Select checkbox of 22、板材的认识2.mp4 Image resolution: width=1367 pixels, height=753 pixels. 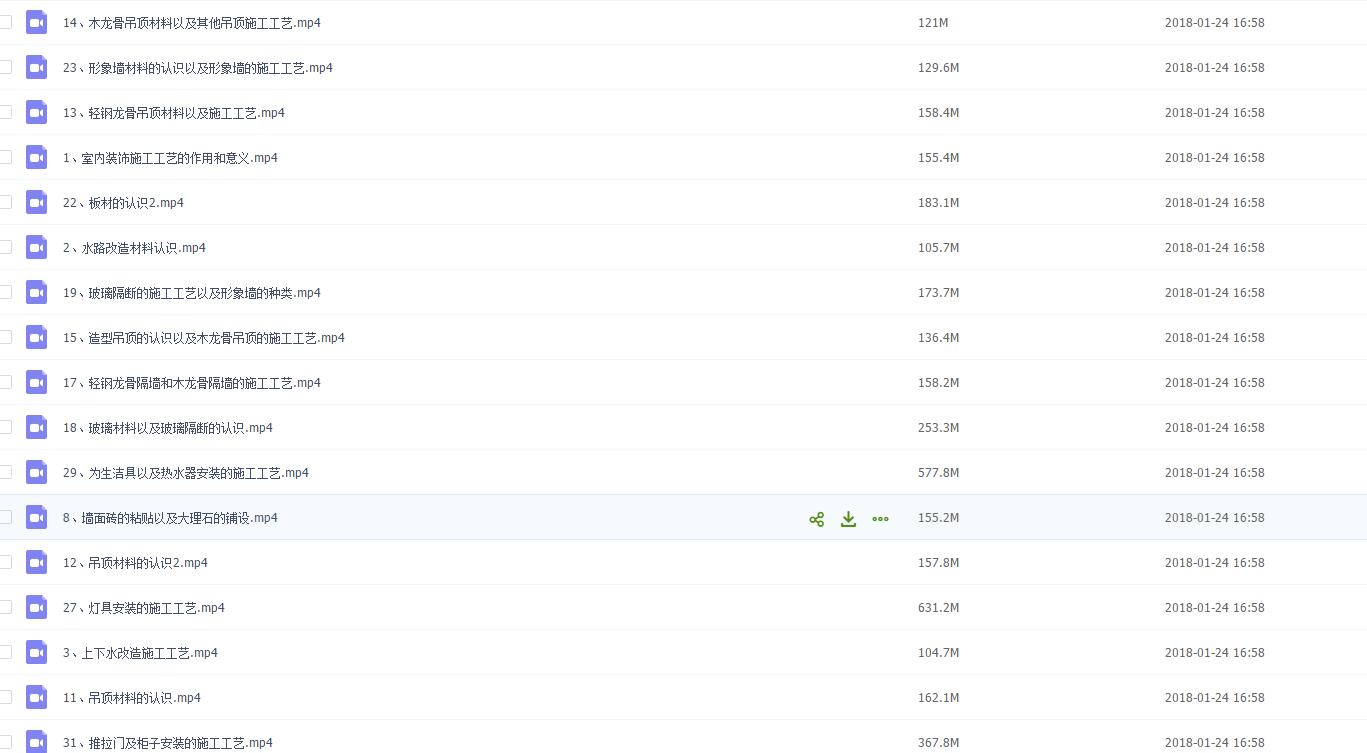(5, 202)
